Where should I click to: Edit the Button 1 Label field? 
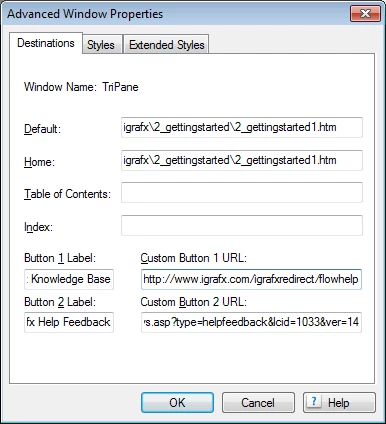(x=69, y=279)
